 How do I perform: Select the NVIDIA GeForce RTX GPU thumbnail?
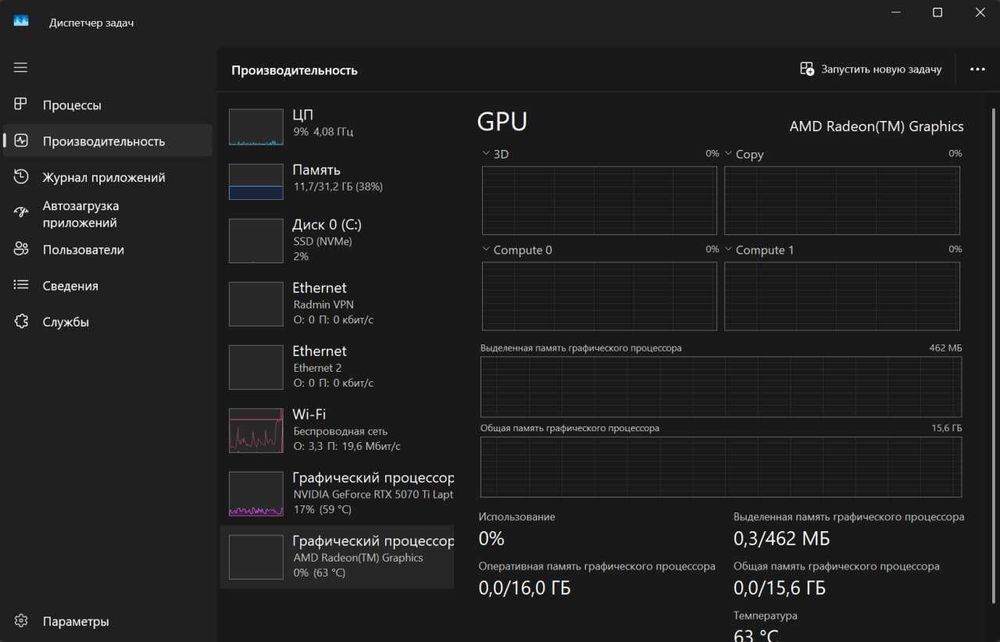pyautogui.click(x=256, y=493)
